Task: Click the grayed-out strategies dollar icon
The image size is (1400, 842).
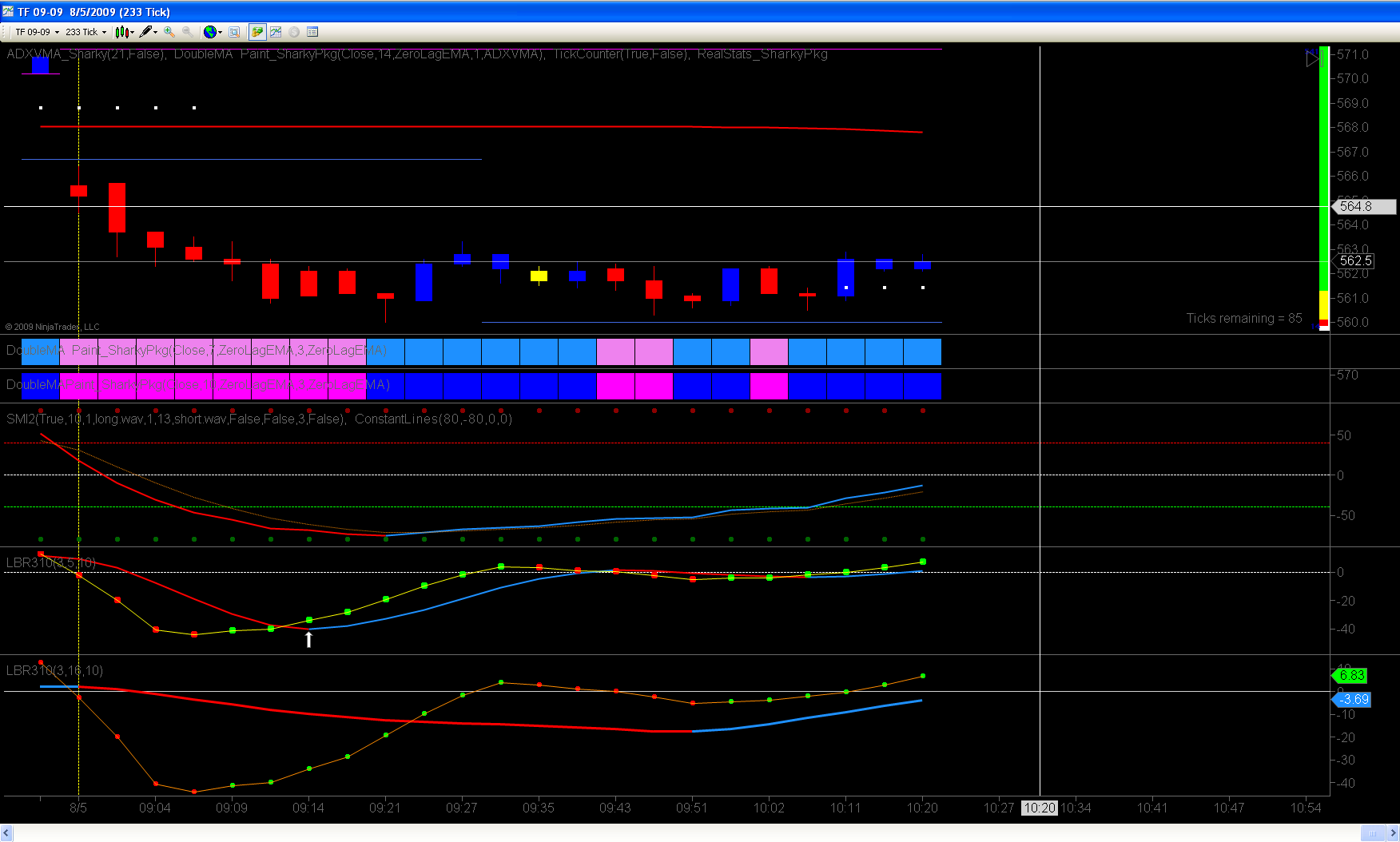Action: coord(294,32)
